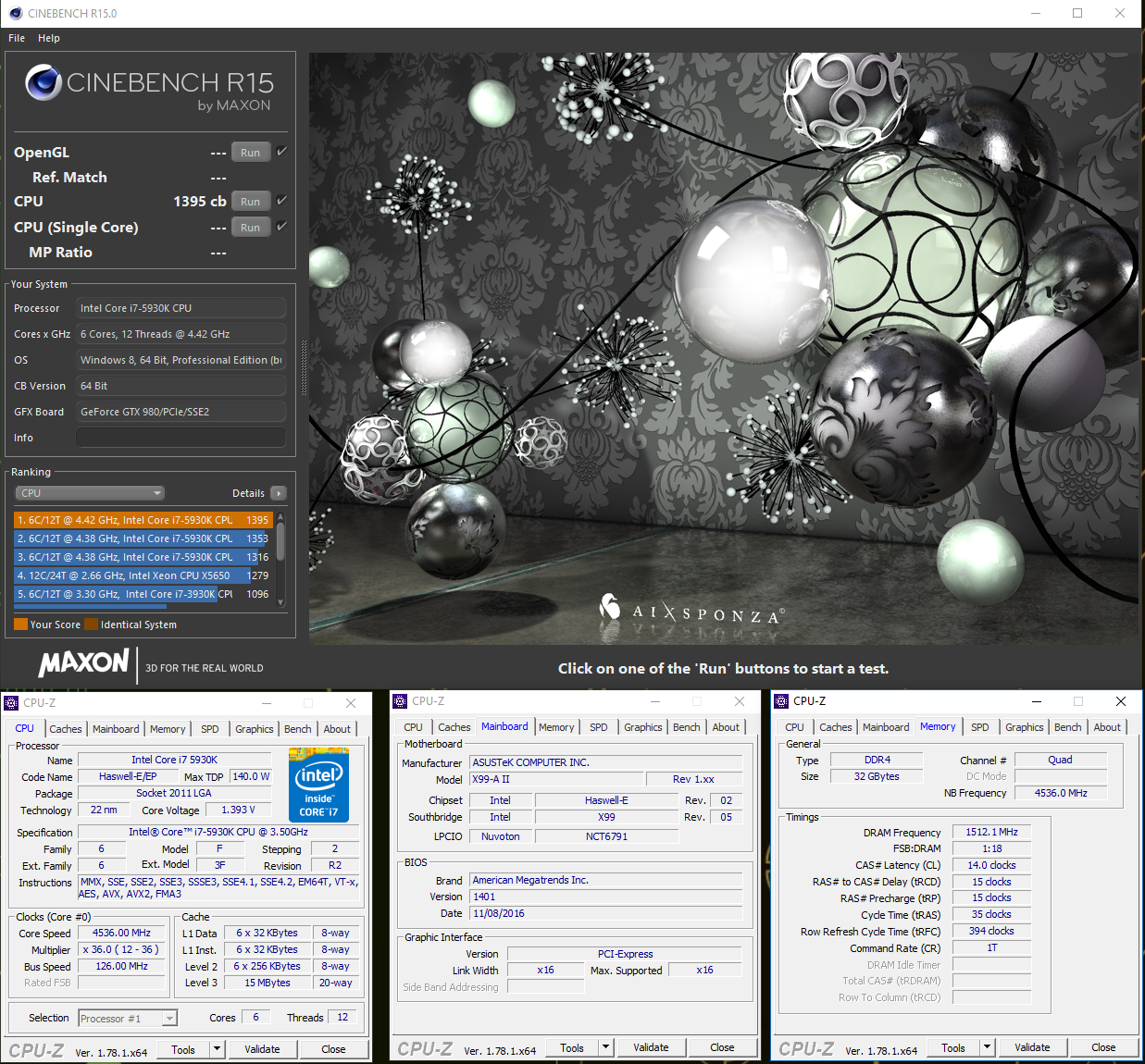
Task: Click the CPU-Z icon in first CPU-Z window title
Action: tap(11, 703)
